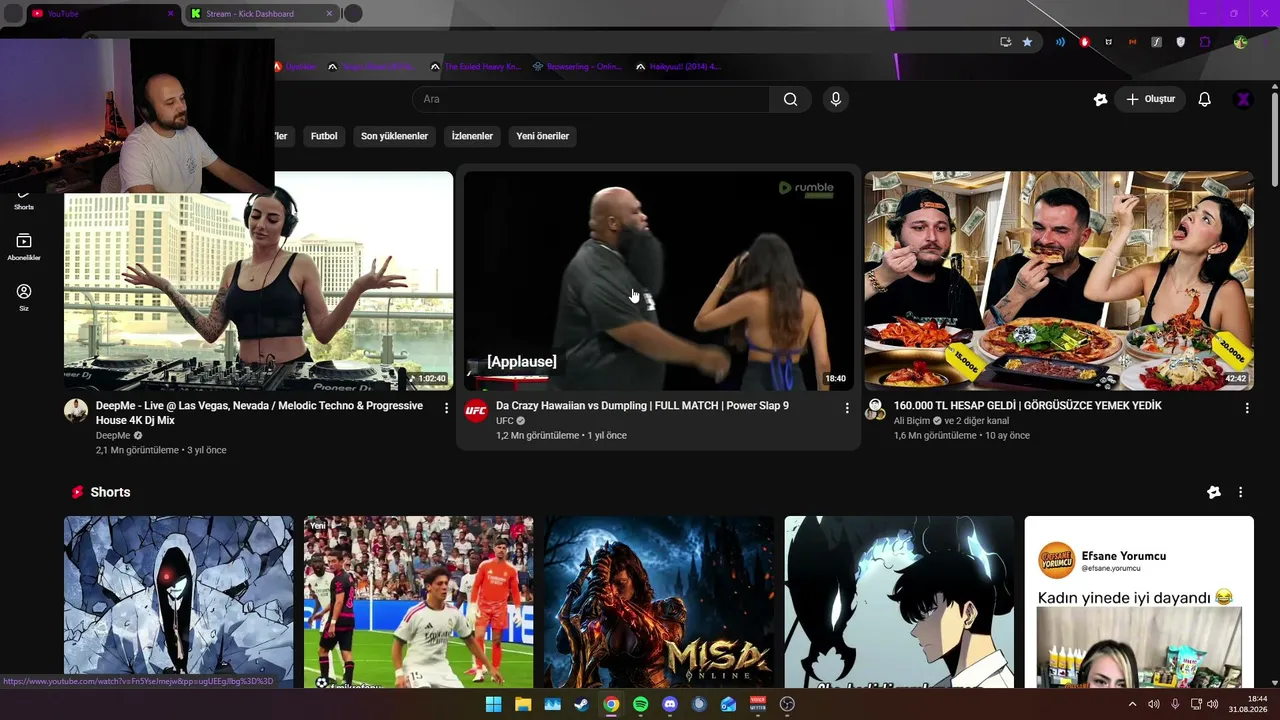Close the Stream - Kick Dashboard tab
Image resolution: width=1280 pixels, height=720 pixels.
click(x=329, y=14)
